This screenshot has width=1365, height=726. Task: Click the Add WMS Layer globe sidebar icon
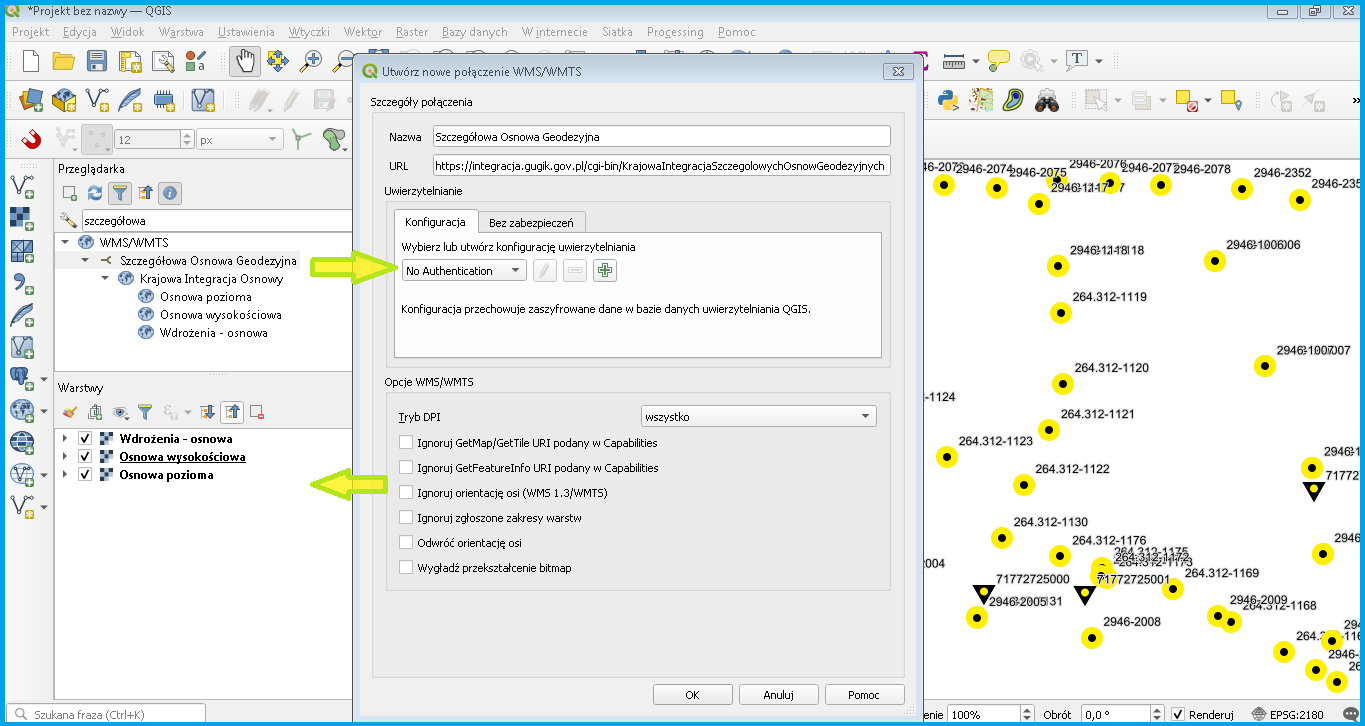click(x=22, y=409)
